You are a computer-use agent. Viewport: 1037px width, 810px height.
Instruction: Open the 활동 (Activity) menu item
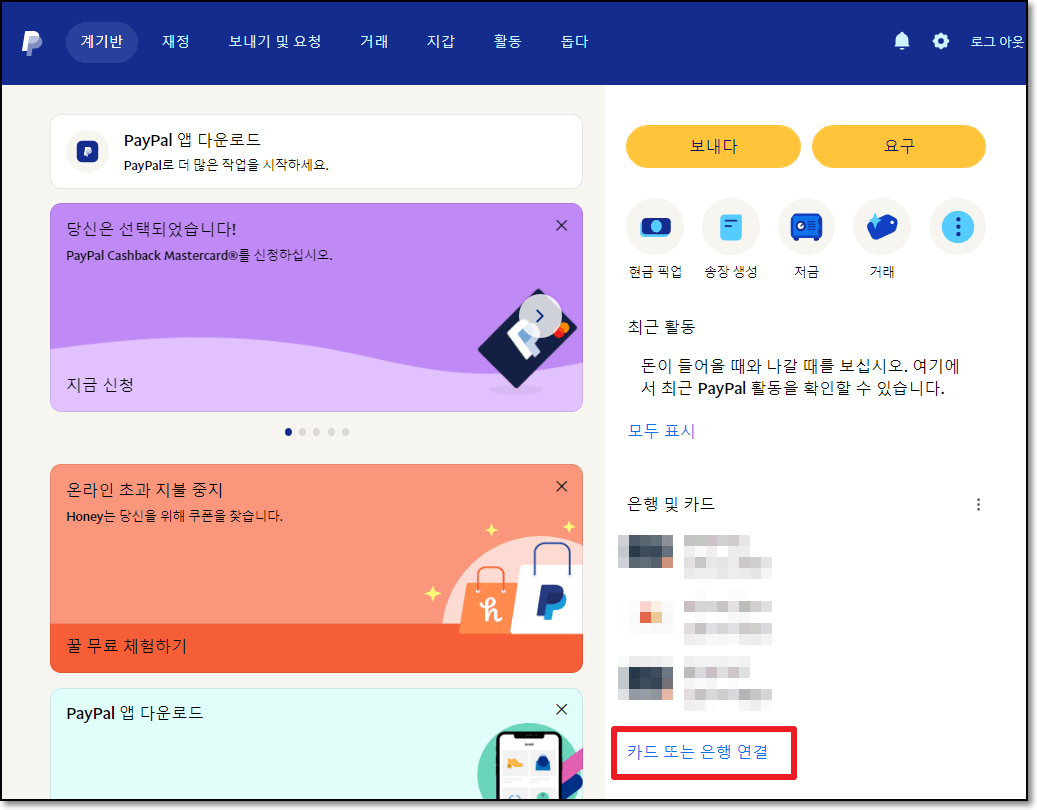pyautogui.click(x=507, y=42)
